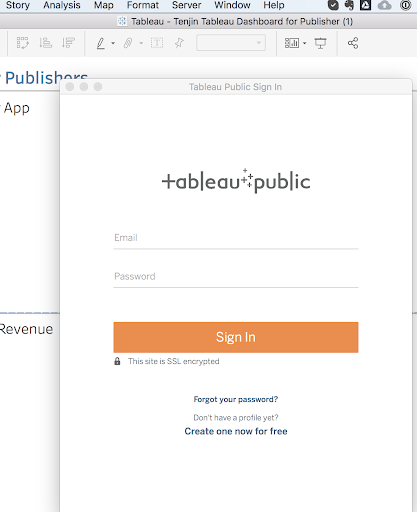
Task: Open the fit view combo box
Action: tap(231, 43)
